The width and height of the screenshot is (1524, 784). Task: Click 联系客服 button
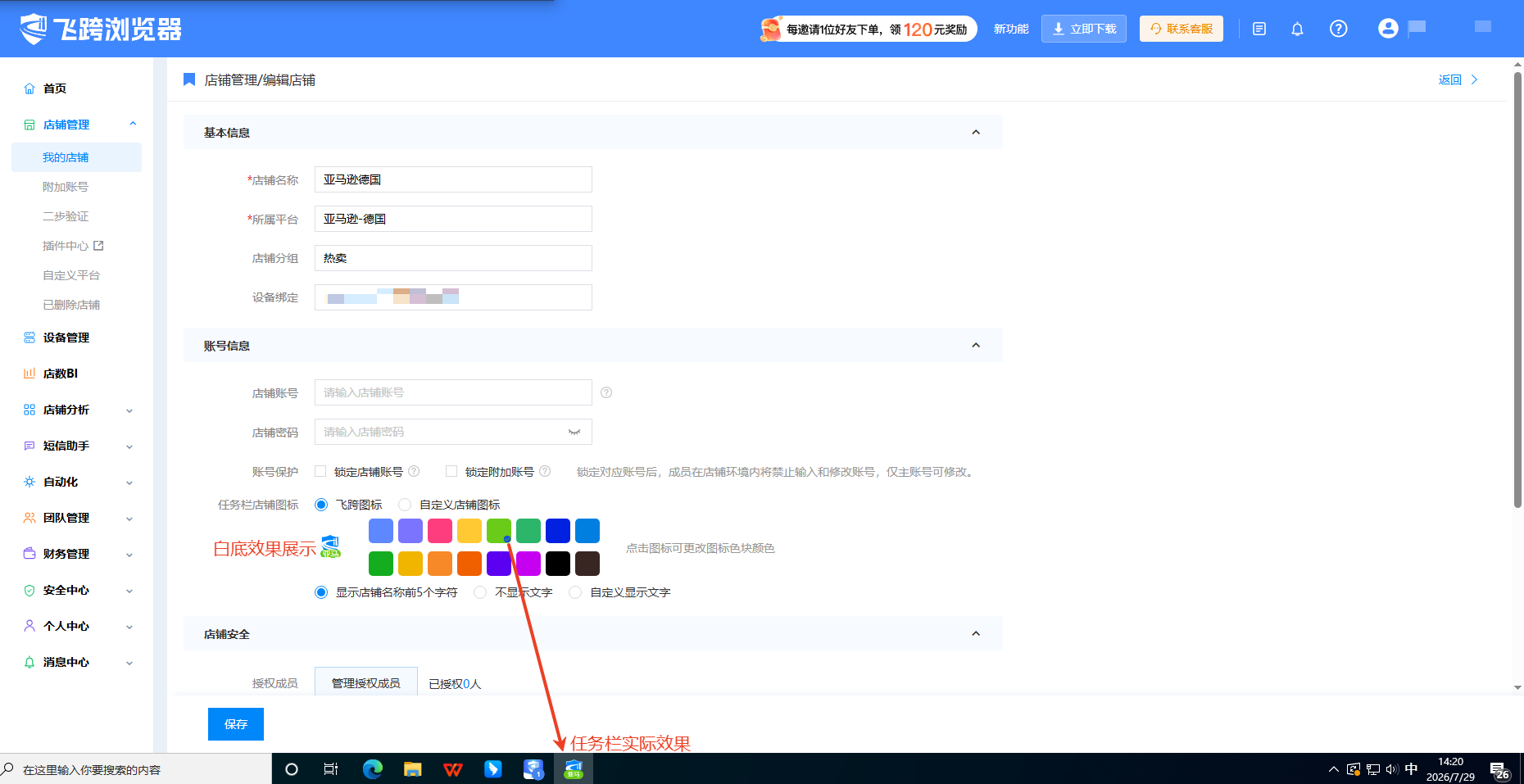(1182, 29)
